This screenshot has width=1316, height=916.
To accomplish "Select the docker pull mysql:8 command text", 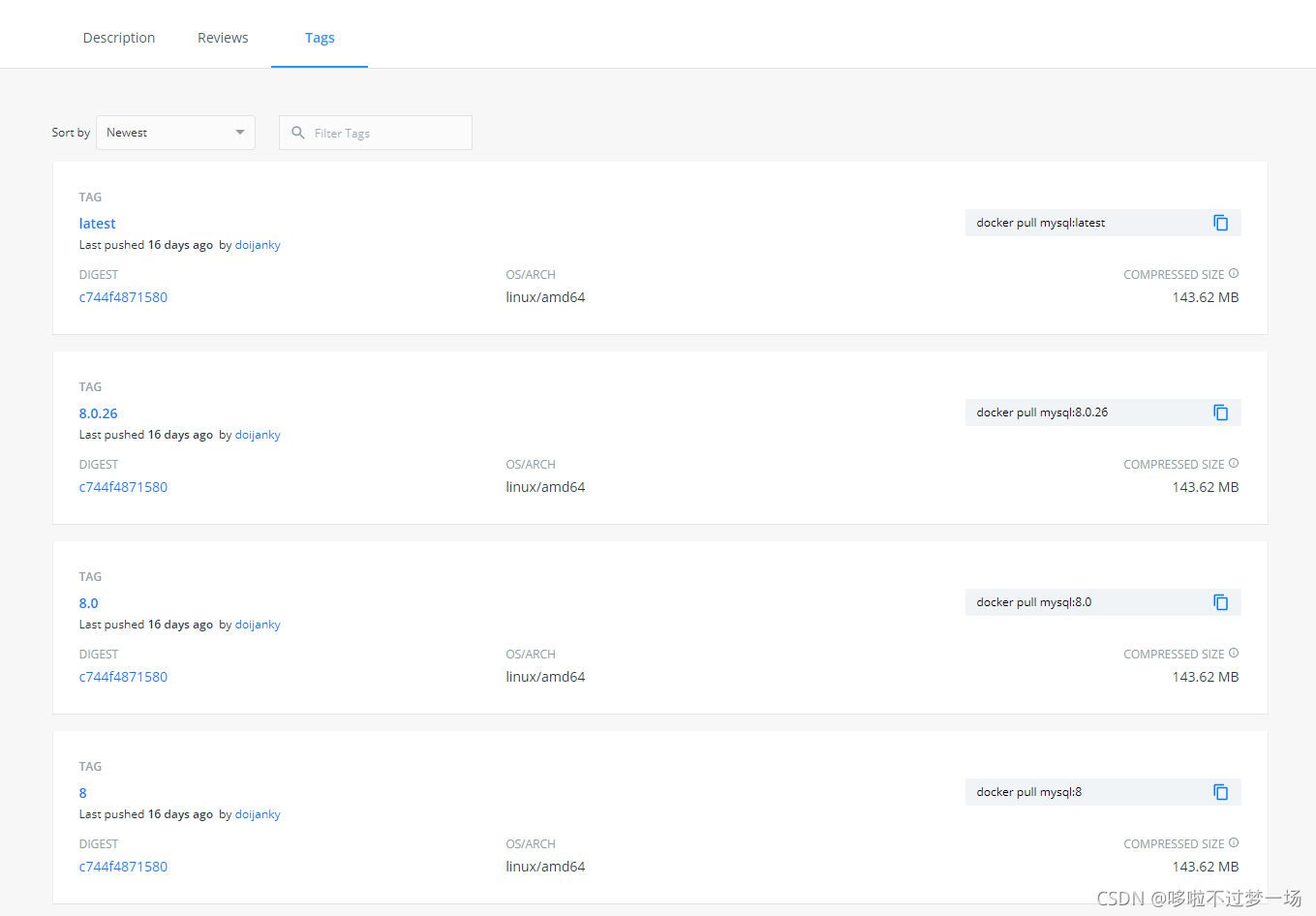I will click(x=1028, y=792).
